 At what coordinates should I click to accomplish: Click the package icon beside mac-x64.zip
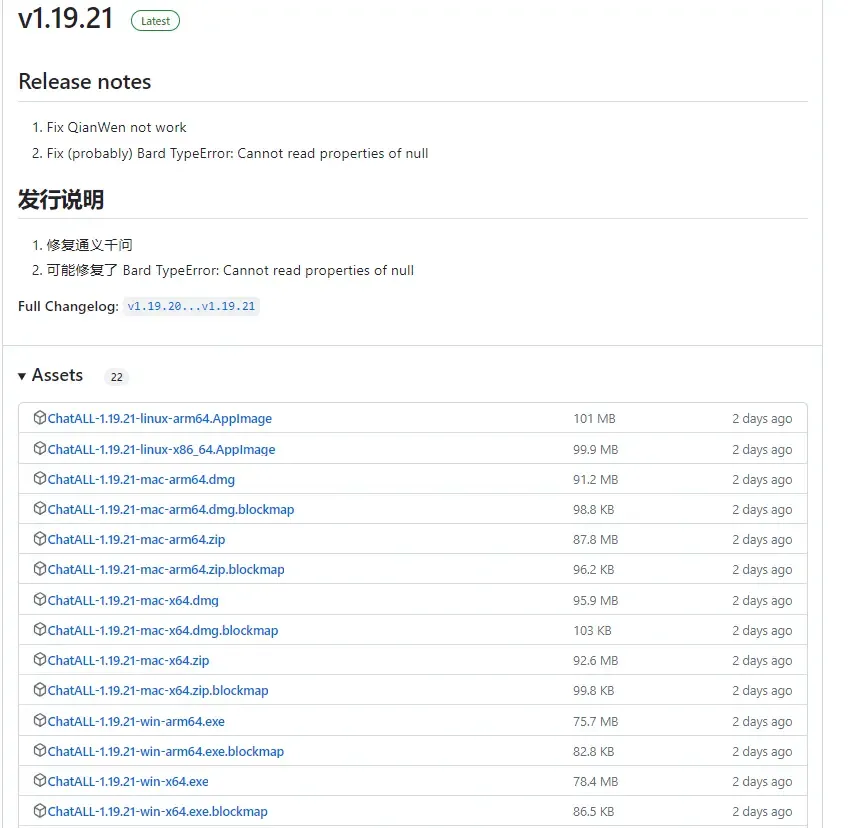39,659
